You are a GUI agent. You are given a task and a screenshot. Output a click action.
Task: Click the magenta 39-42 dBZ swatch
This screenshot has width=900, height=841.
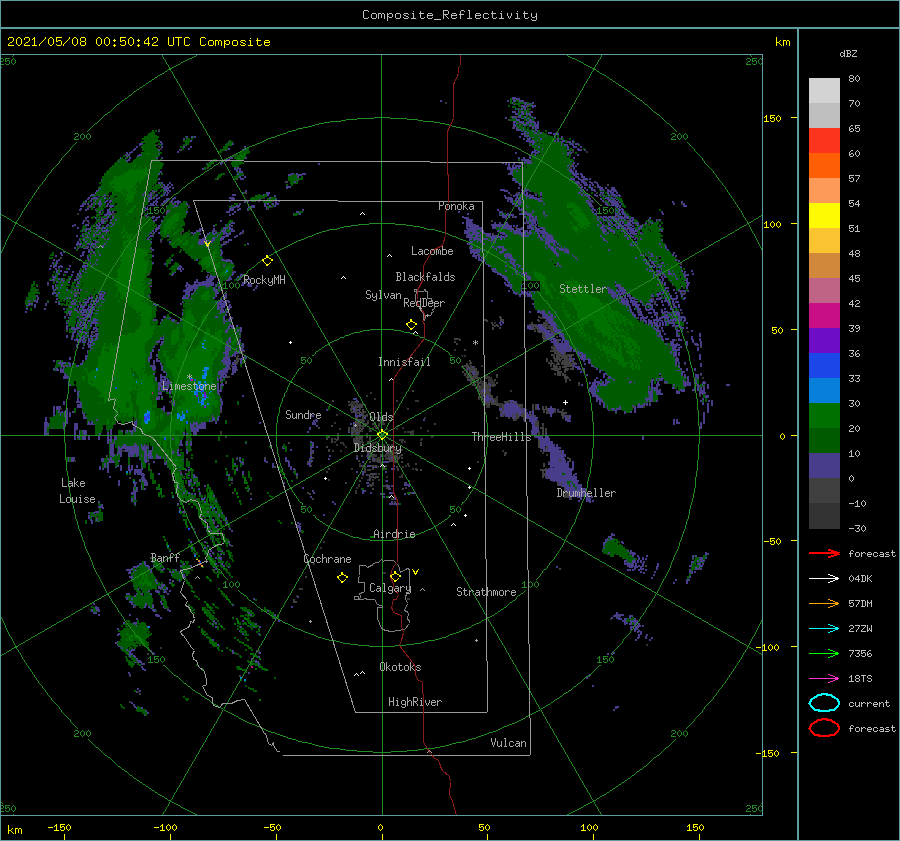click(824, 316)
